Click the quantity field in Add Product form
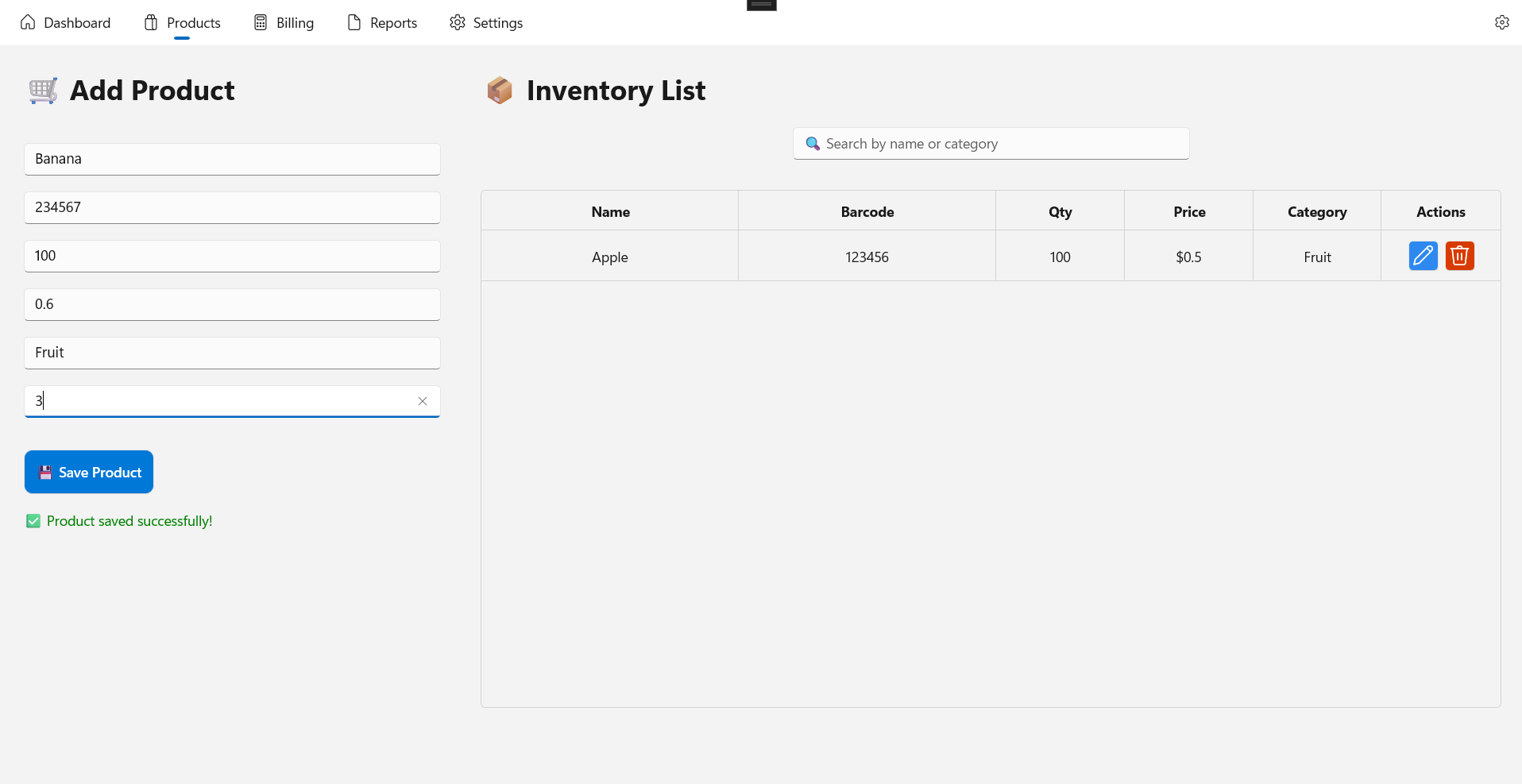Screen dimensions: 1522x784 tap(232, 256)
